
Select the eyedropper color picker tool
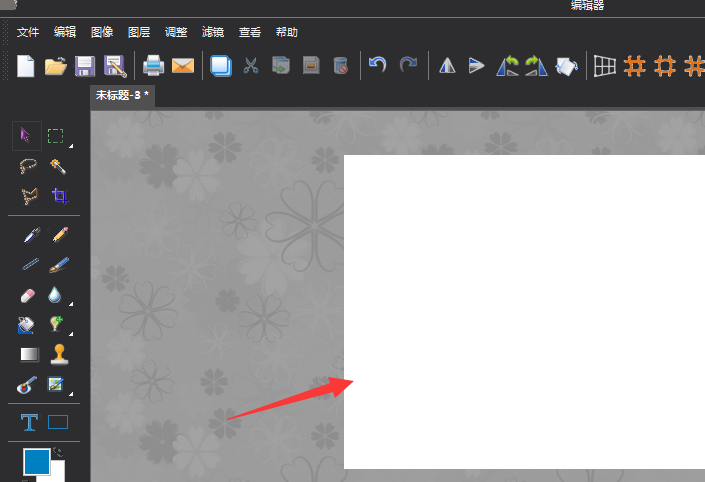coord(31,235)
